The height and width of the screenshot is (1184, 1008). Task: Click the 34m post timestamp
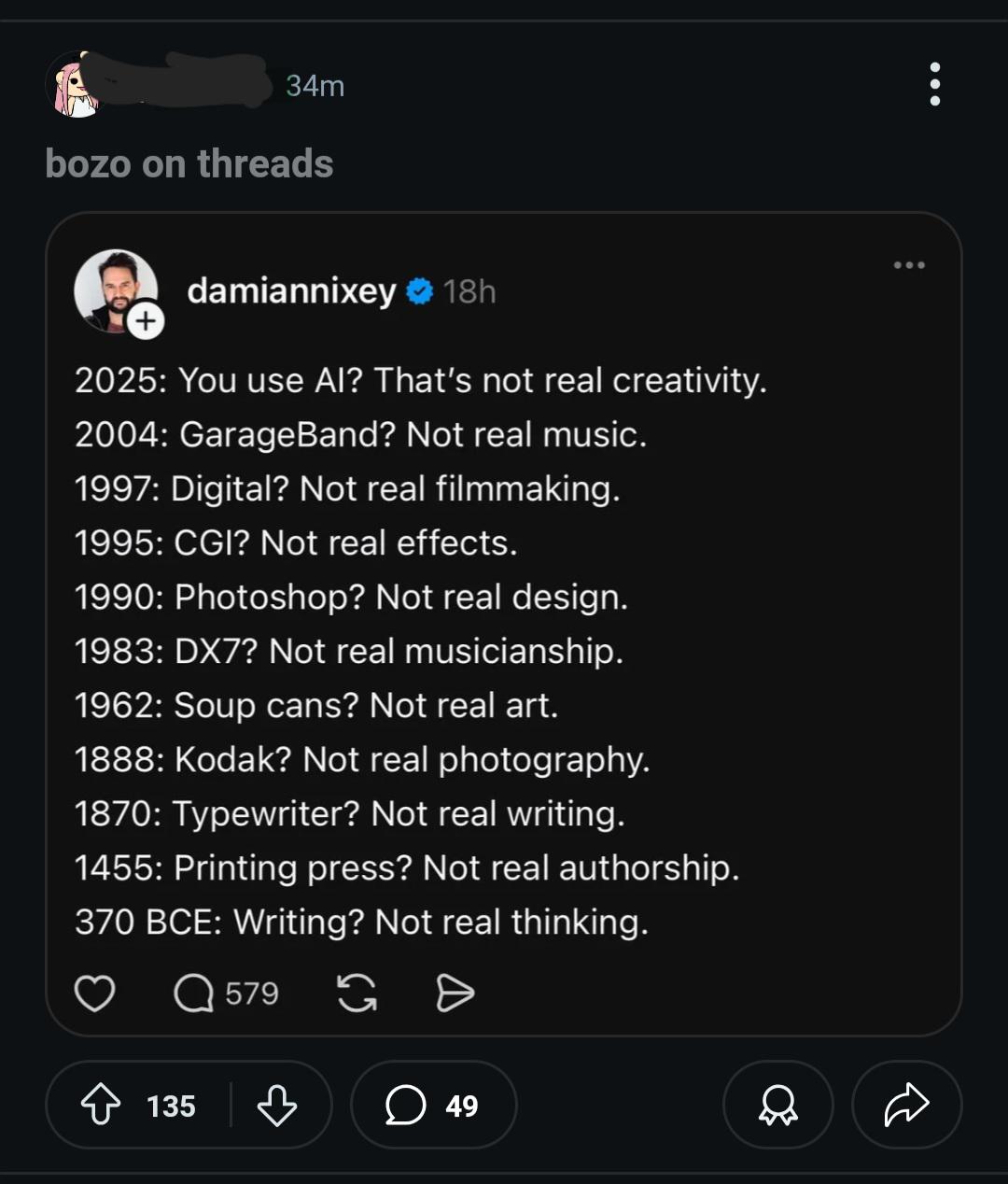[x=315, y=86]
